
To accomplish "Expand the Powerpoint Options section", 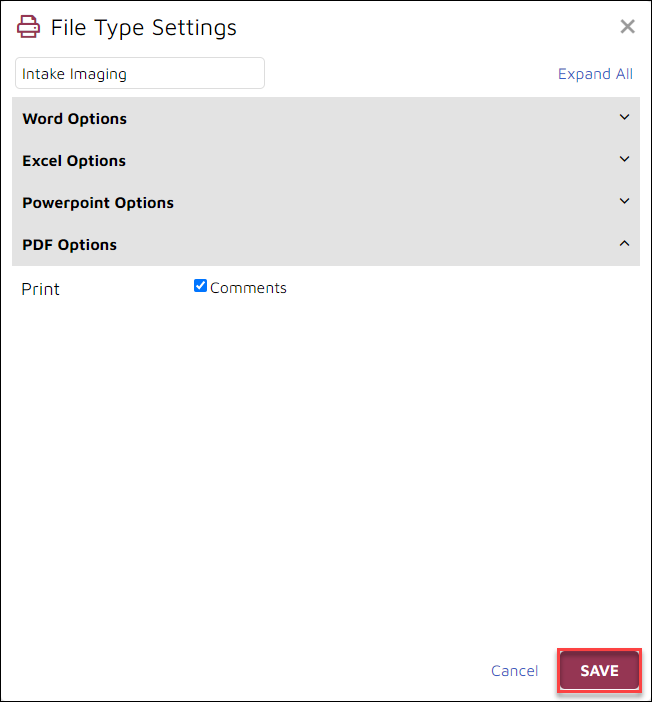I will pos(326,203).
